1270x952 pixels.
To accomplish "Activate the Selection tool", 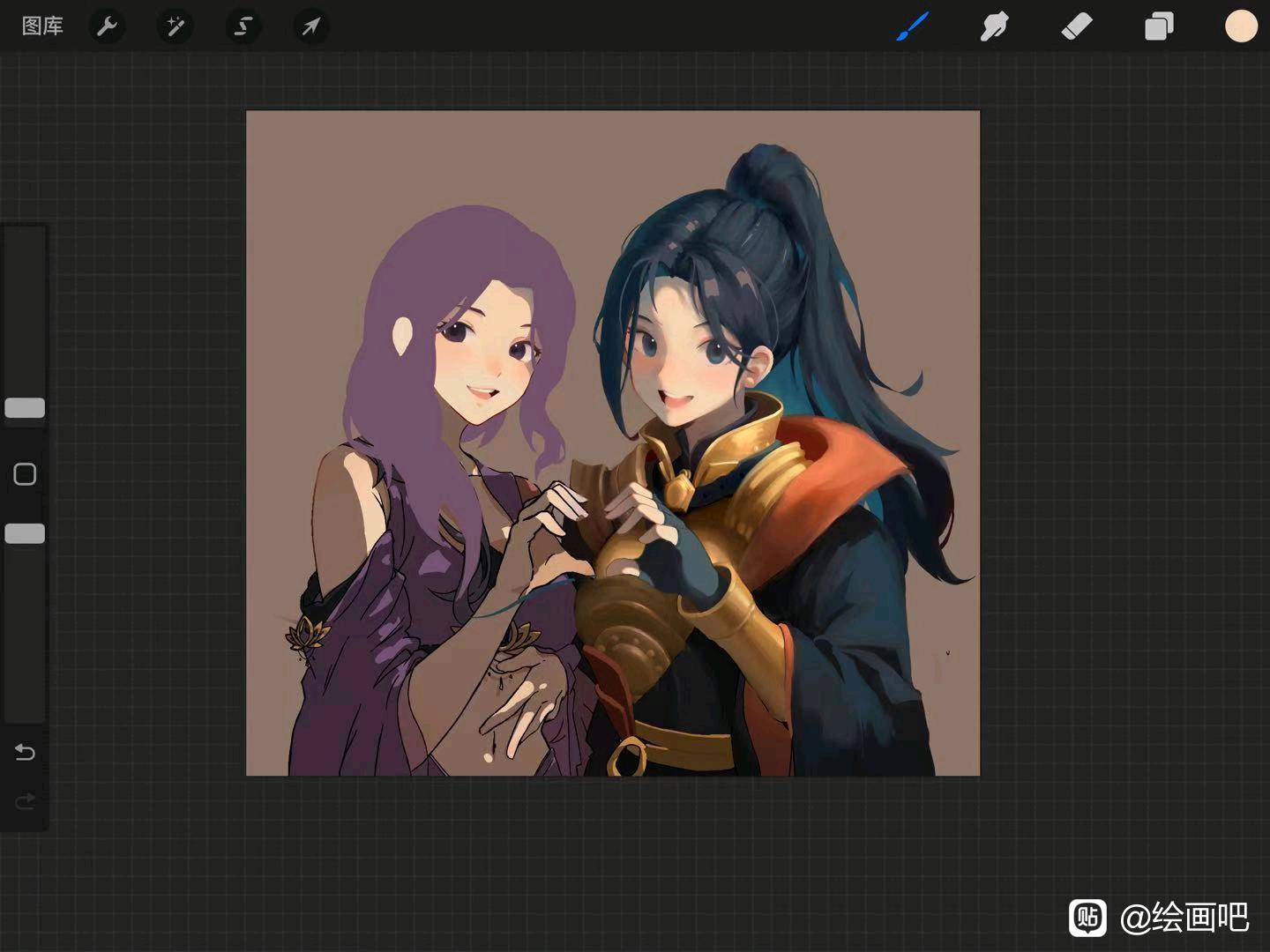I will pyautogui.click(x=243, y=26).
